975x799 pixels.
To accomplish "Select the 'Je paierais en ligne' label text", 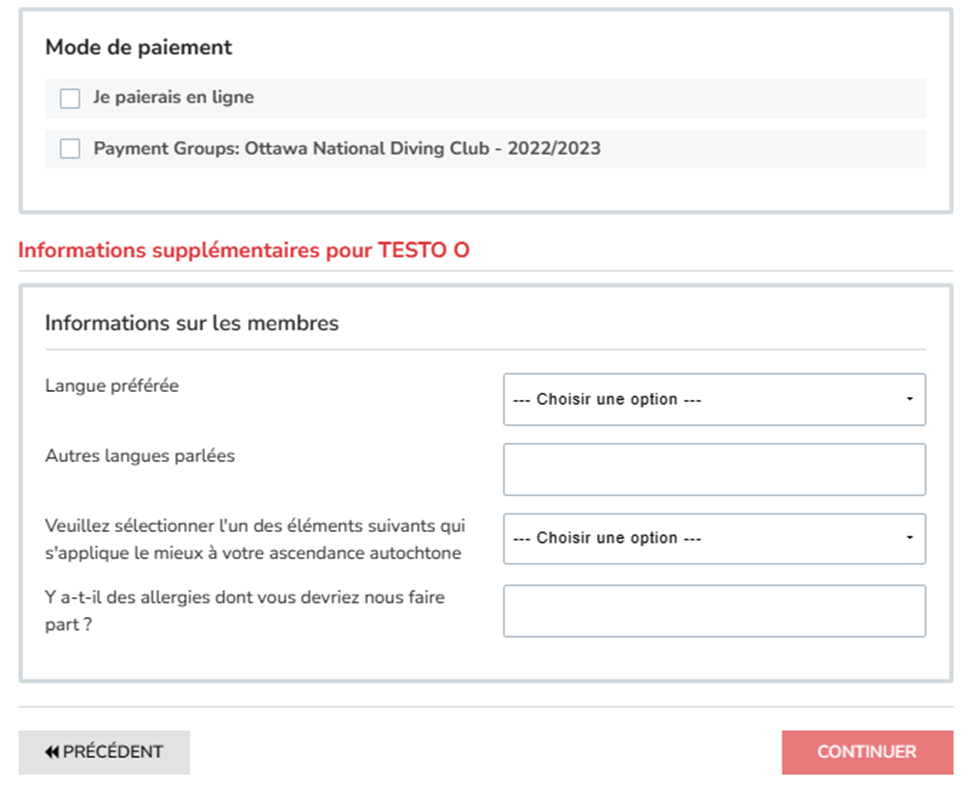I will pos(173,98).
